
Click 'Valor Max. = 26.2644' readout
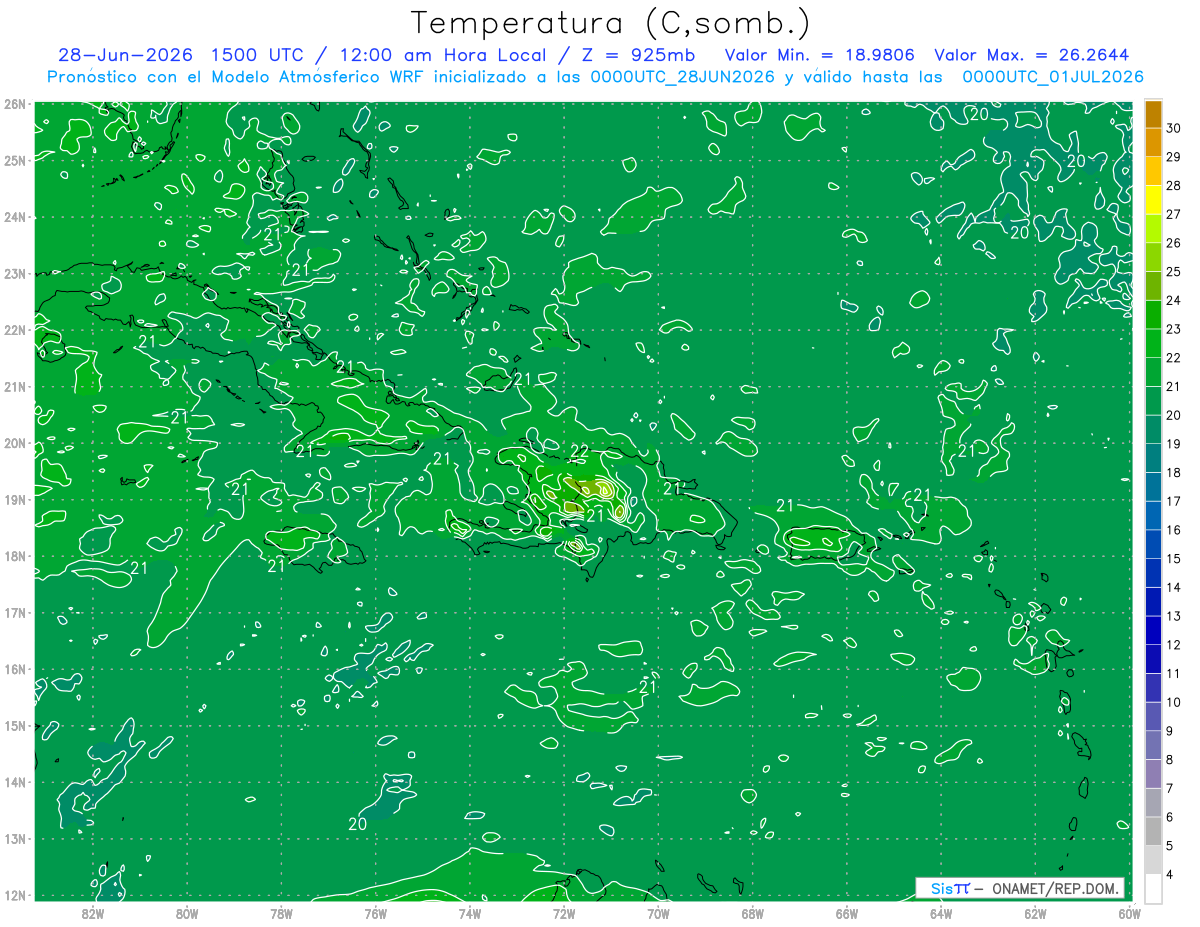(1032, 55)
